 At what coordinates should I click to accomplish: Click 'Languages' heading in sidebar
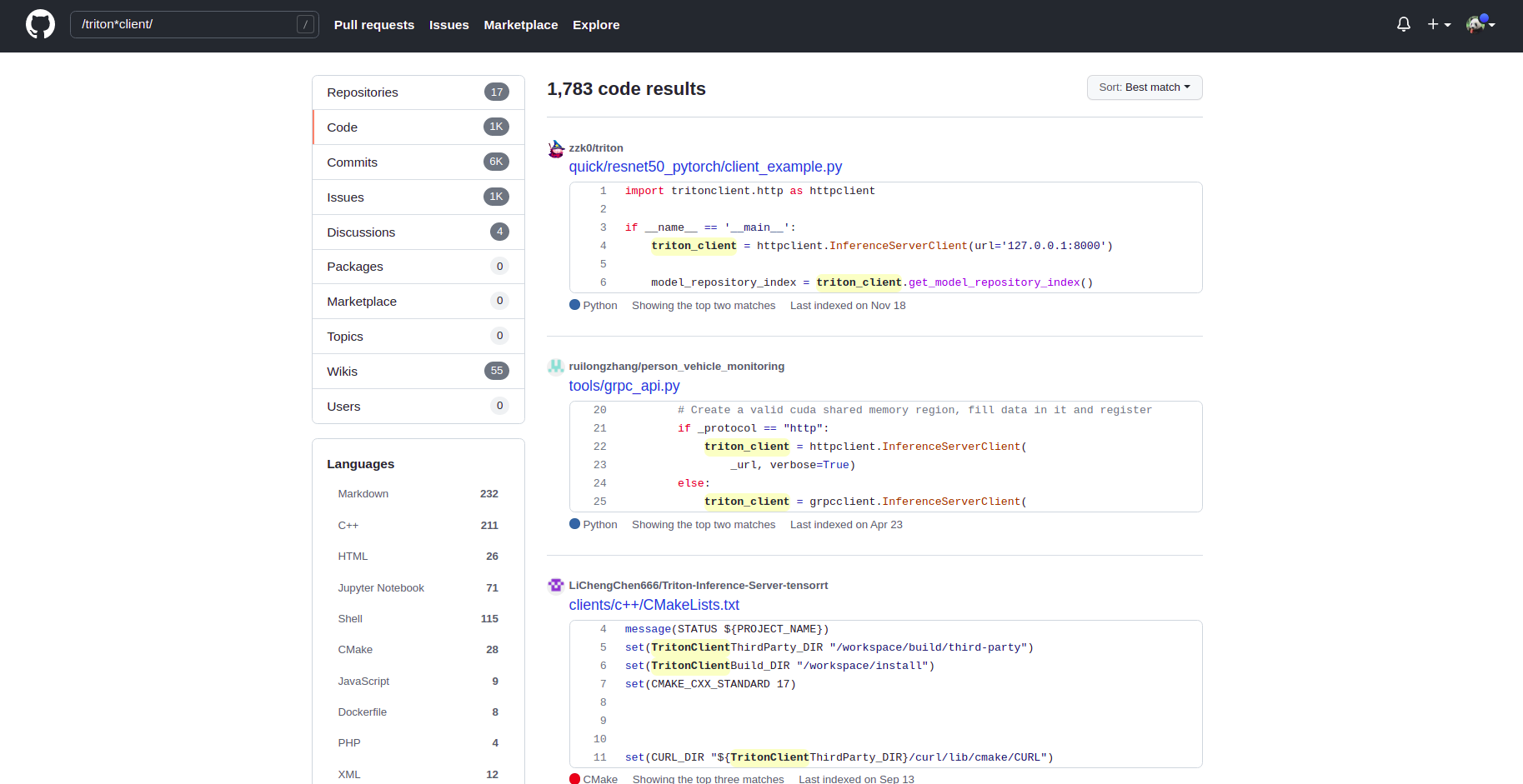[360, 464]
